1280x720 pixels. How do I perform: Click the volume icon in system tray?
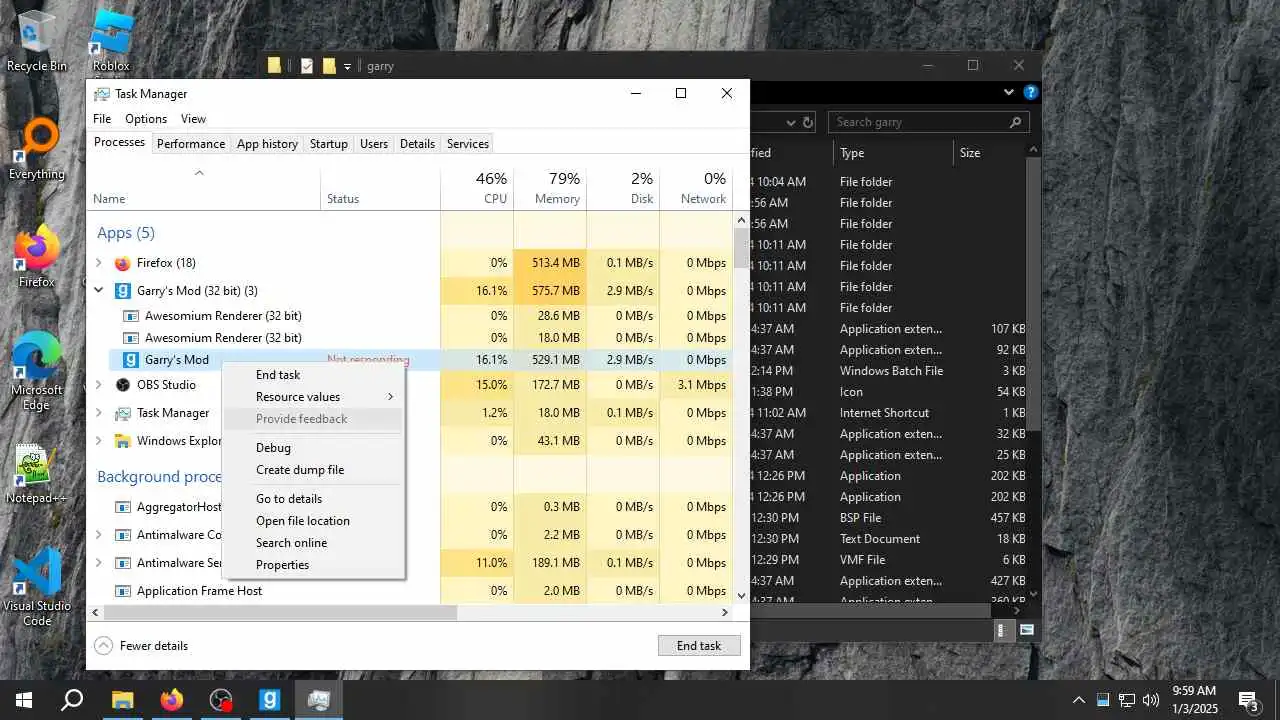1151,700
